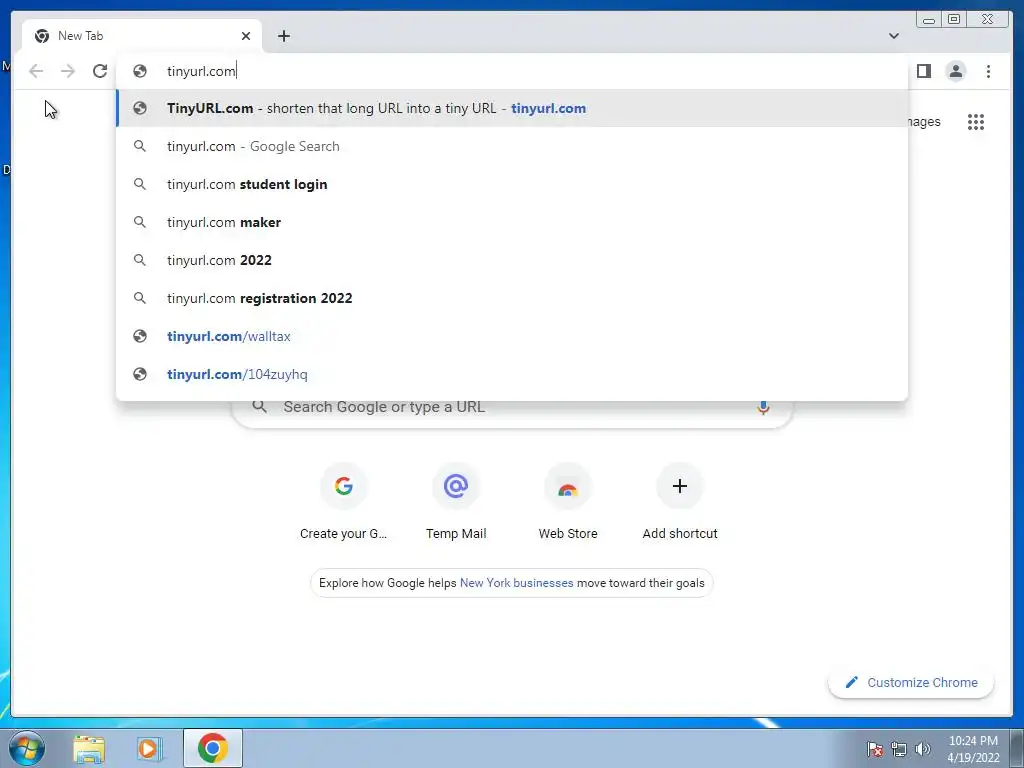
Task: Choose the TinyURL.com site suggestion
Action: (x=512, y=108)
